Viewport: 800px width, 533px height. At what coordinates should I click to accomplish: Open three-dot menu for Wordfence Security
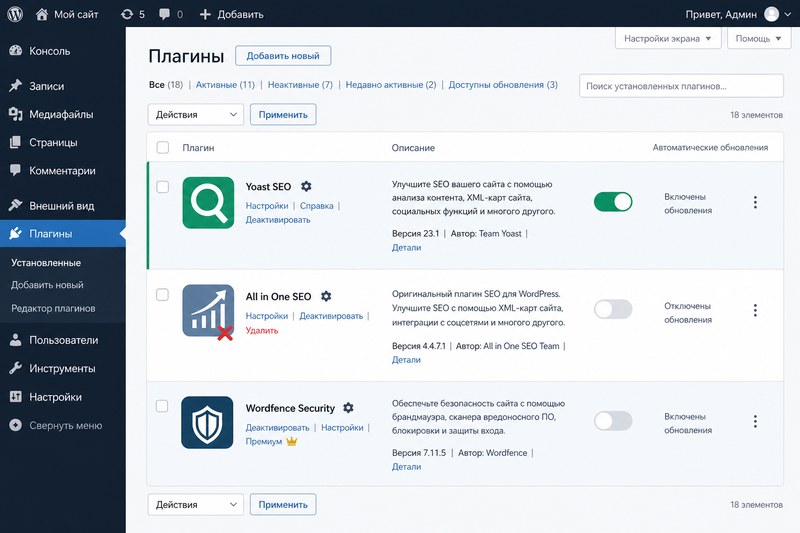(755, 421)
